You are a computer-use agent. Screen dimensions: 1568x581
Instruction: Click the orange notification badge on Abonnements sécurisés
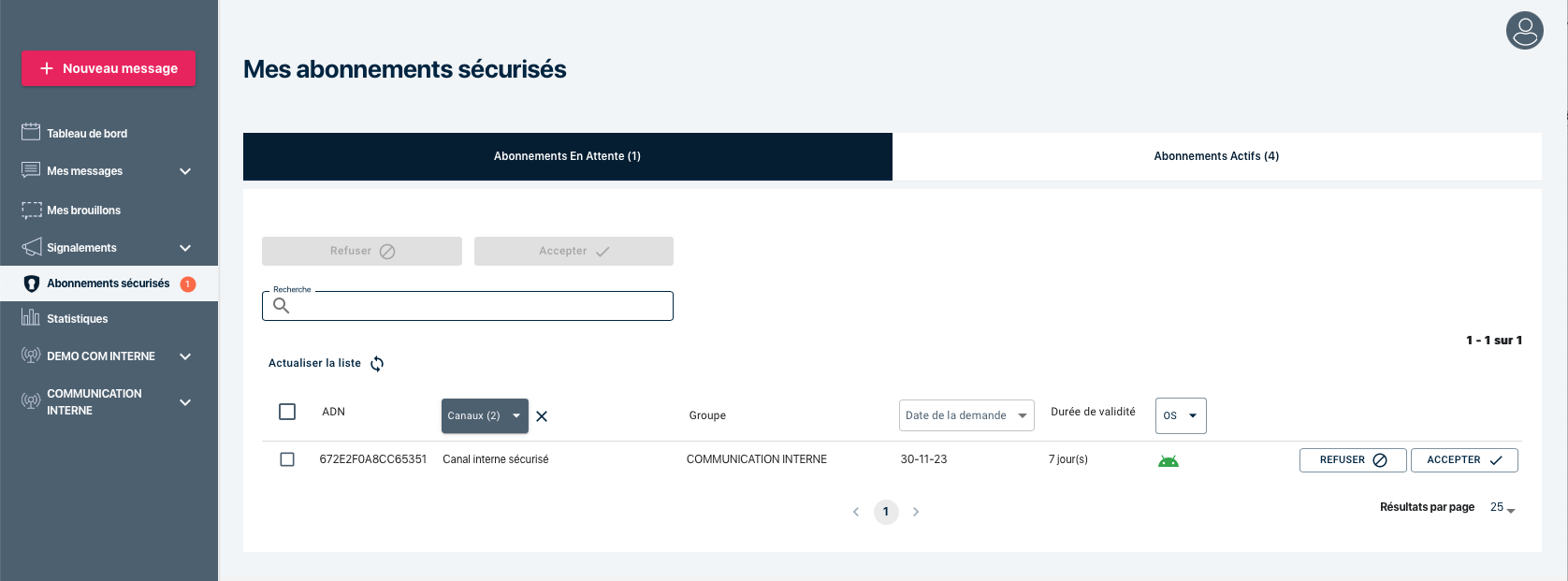click(188, 283)
